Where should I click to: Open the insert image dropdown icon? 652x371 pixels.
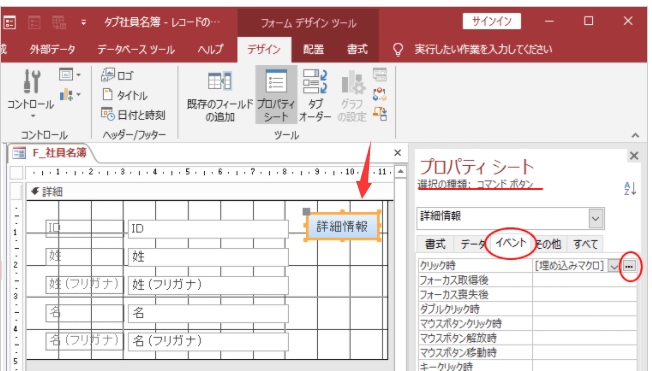[x=69, y=75]
